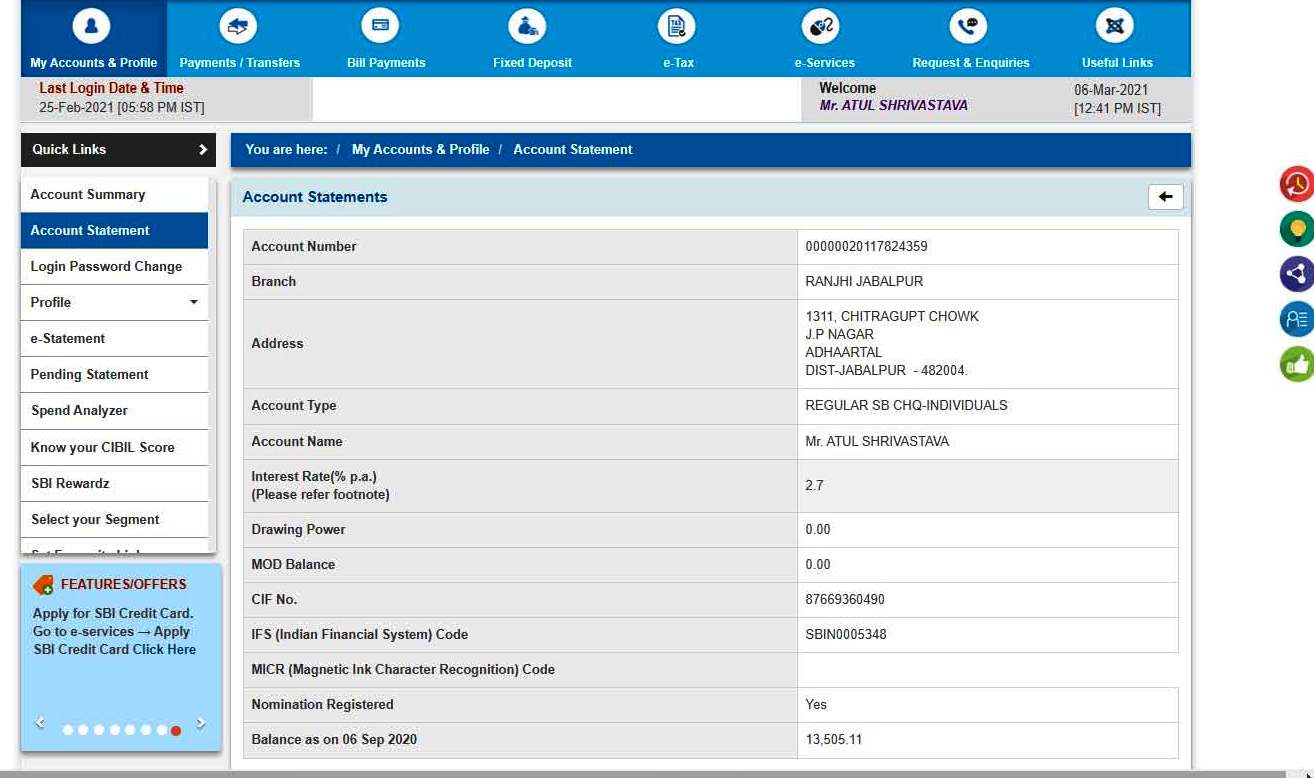
Task: Click the Apply for SBI Credit Card offer
Action: point(114,631)
